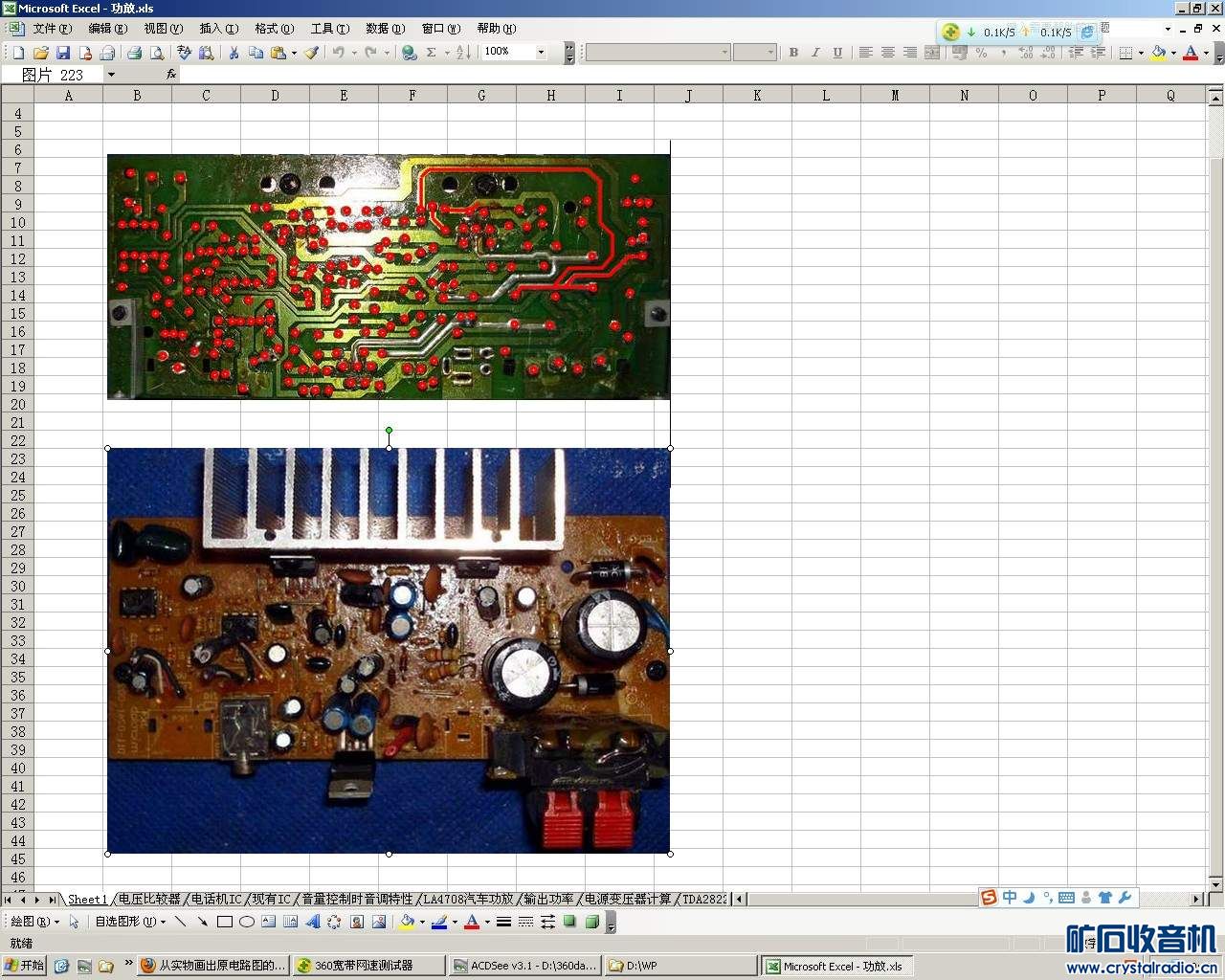Screen dimensions: 1225x980
Task: Save the workbook with floppy icon
Action: pos(63,53)
